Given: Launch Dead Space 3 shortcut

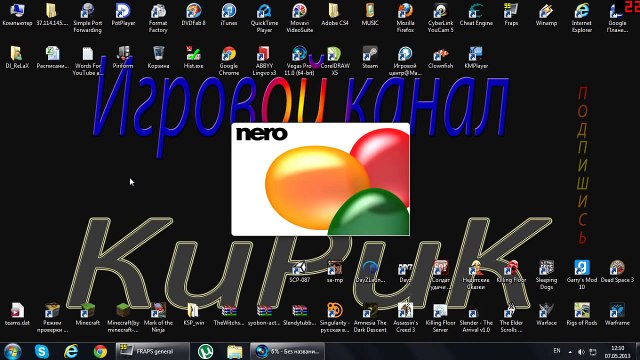Looking at the screenshot, I should [x=617, y=271].
